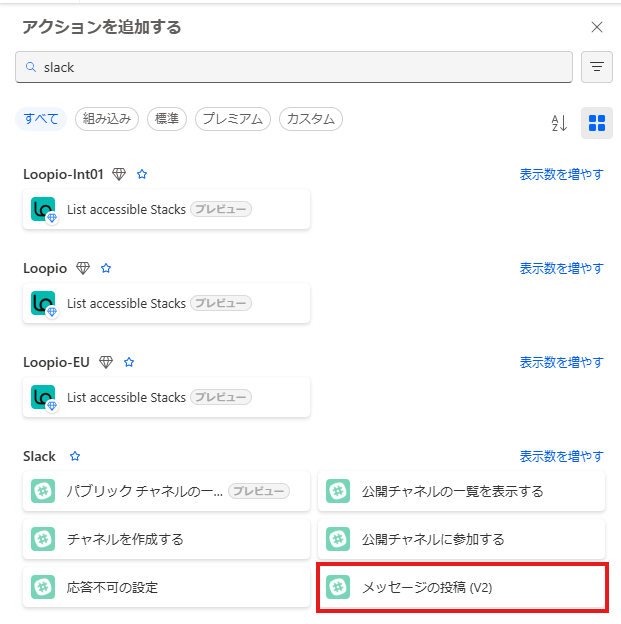Click the Loopio-EU connector heading

point(56,362)
